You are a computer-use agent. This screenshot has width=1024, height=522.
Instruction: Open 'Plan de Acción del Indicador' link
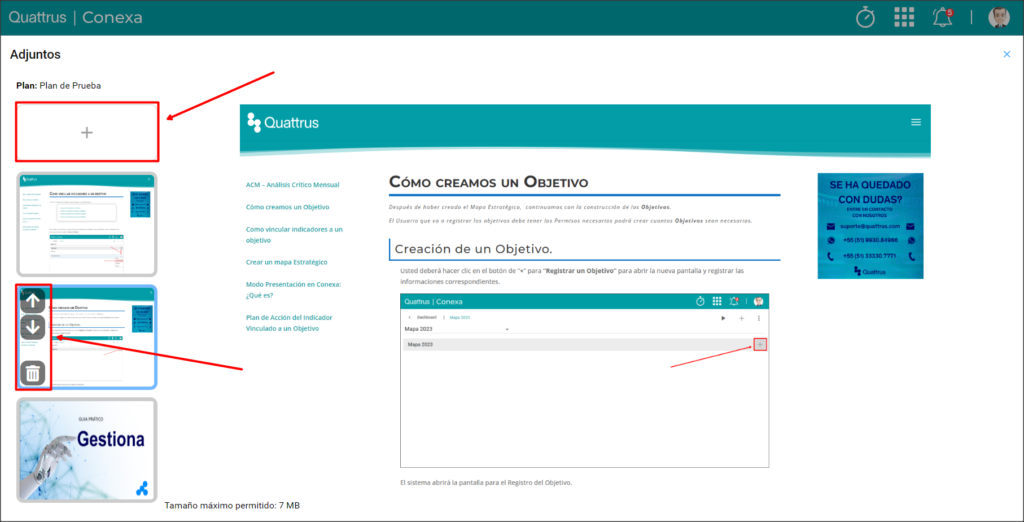click(291, 323)
